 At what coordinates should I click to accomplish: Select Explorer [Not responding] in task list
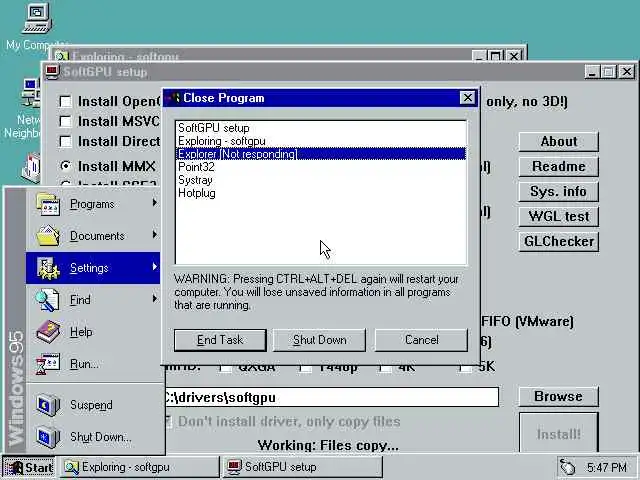click(x=320, y=154)
